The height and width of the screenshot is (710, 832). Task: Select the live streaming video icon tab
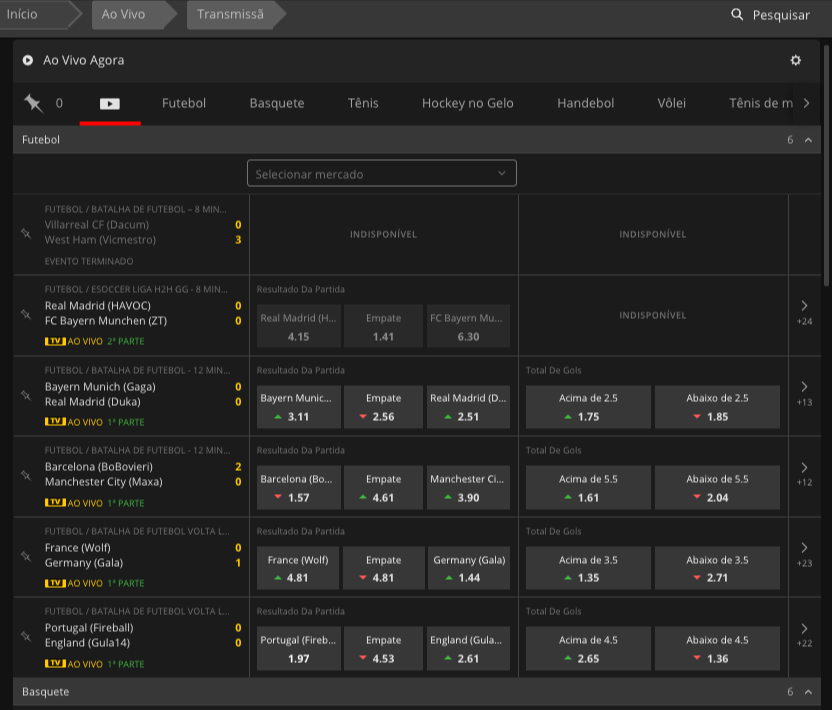(x=109, y=103)
